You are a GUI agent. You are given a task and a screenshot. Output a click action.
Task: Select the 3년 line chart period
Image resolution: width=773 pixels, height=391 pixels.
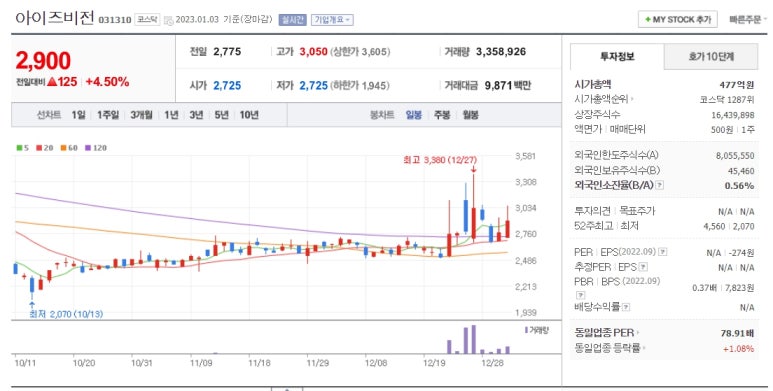[196, 115]
